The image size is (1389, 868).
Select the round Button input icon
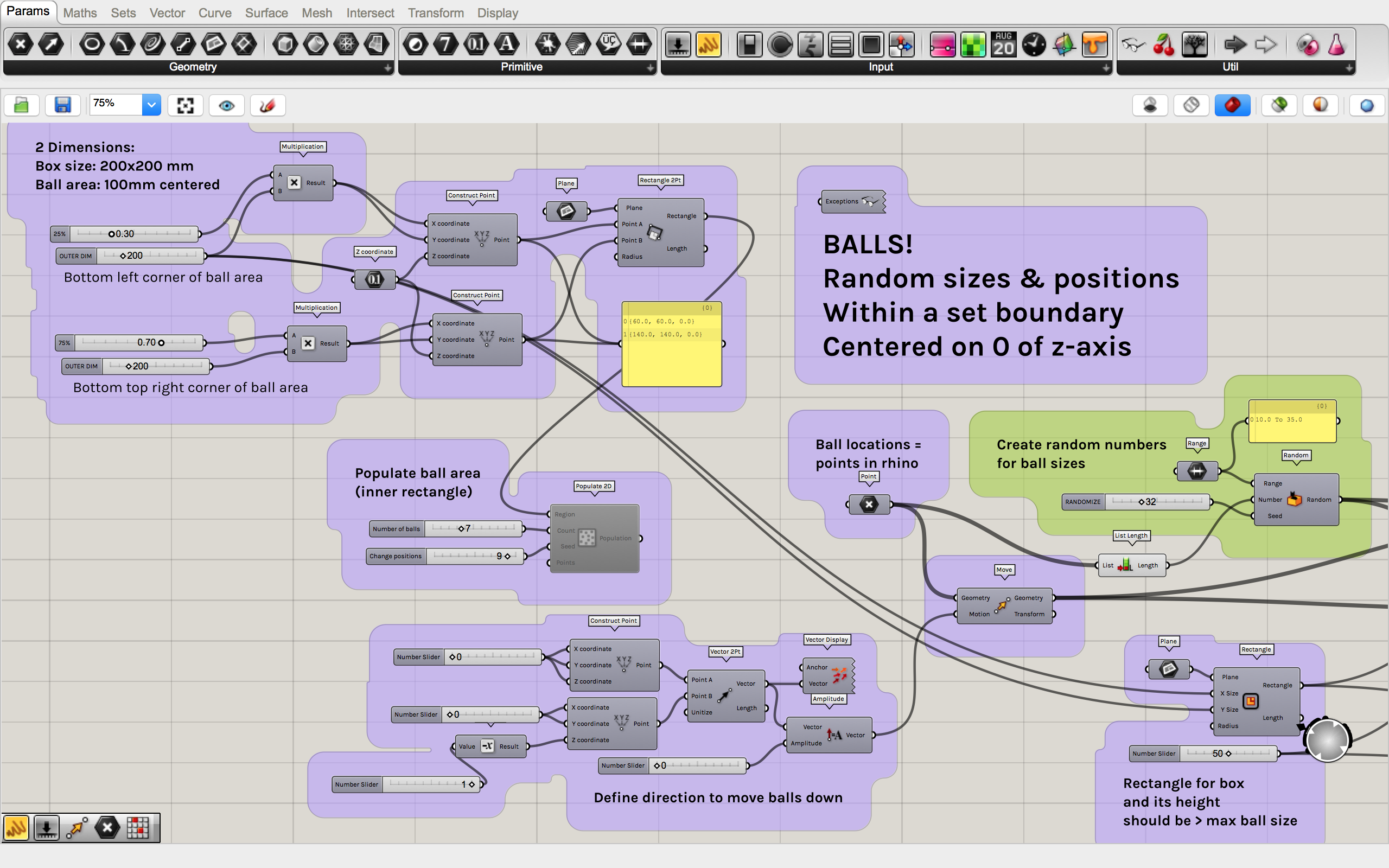[x=780, y=44]
